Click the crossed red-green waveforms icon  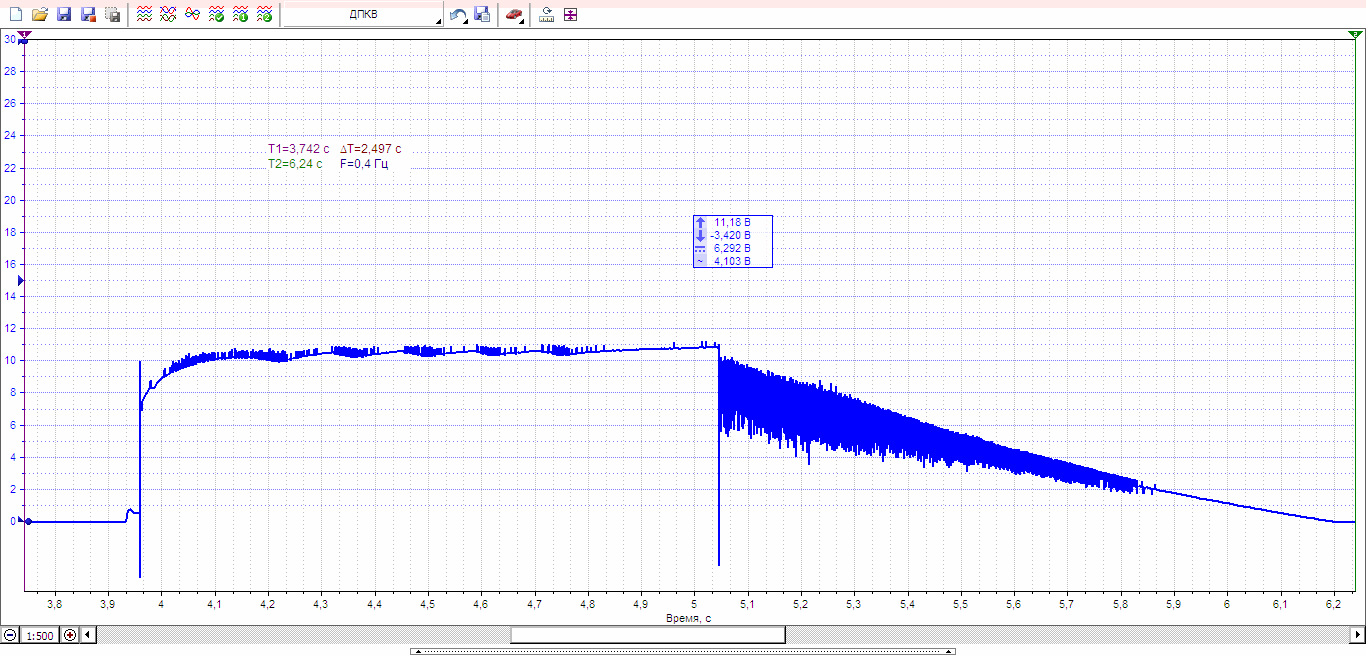point(168,15)
